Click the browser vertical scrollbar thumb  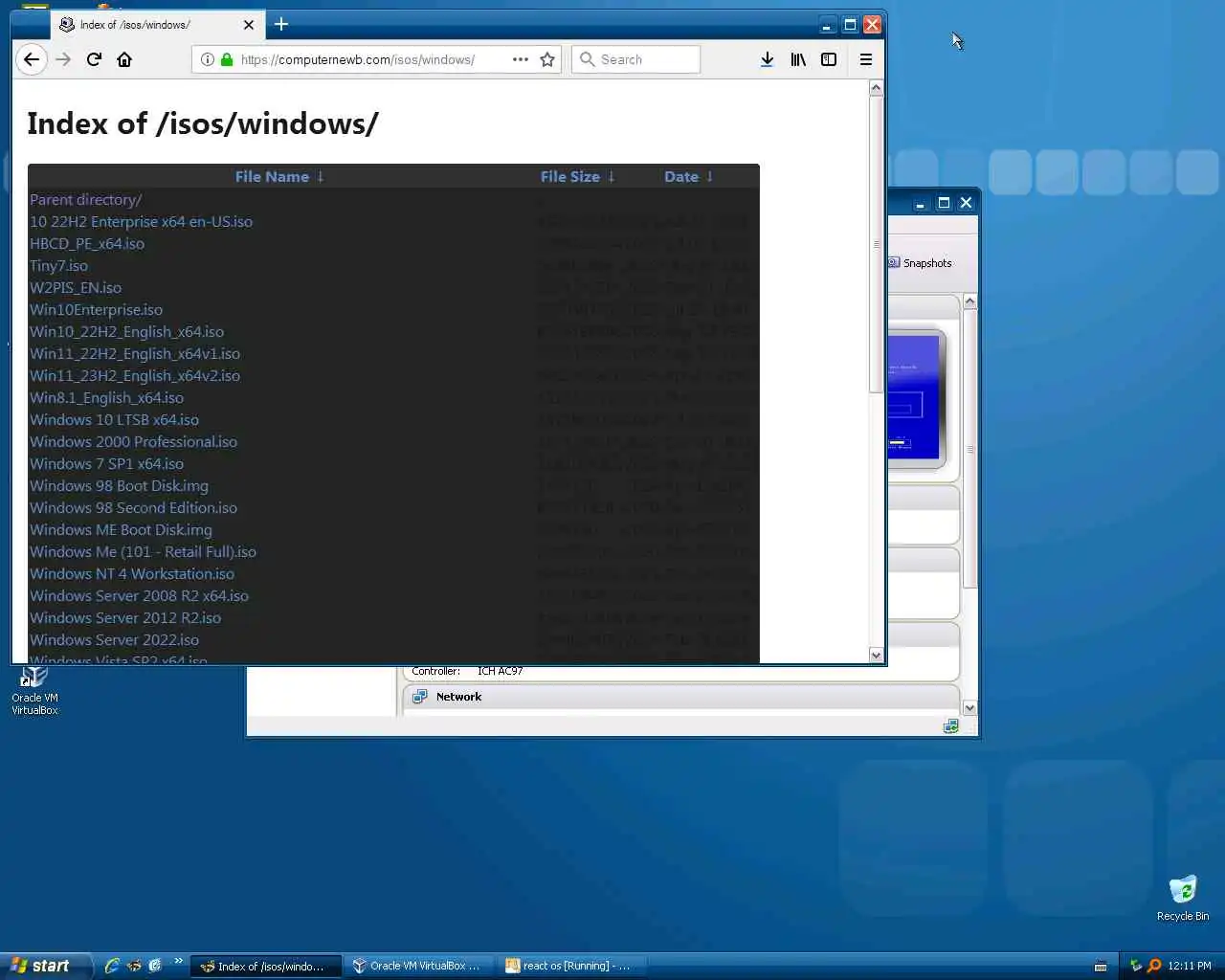(876, 244)
